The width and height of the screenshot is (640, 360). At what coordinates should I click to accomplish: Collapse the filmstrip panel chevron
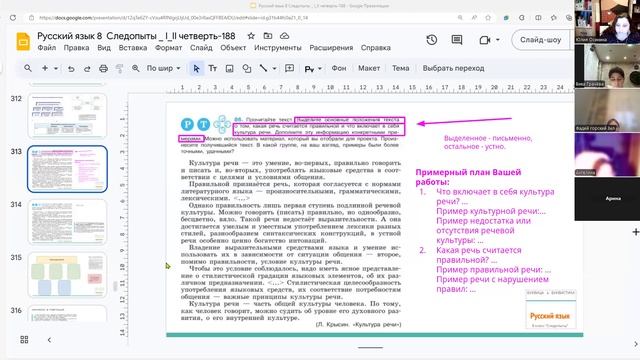point(49,340)
